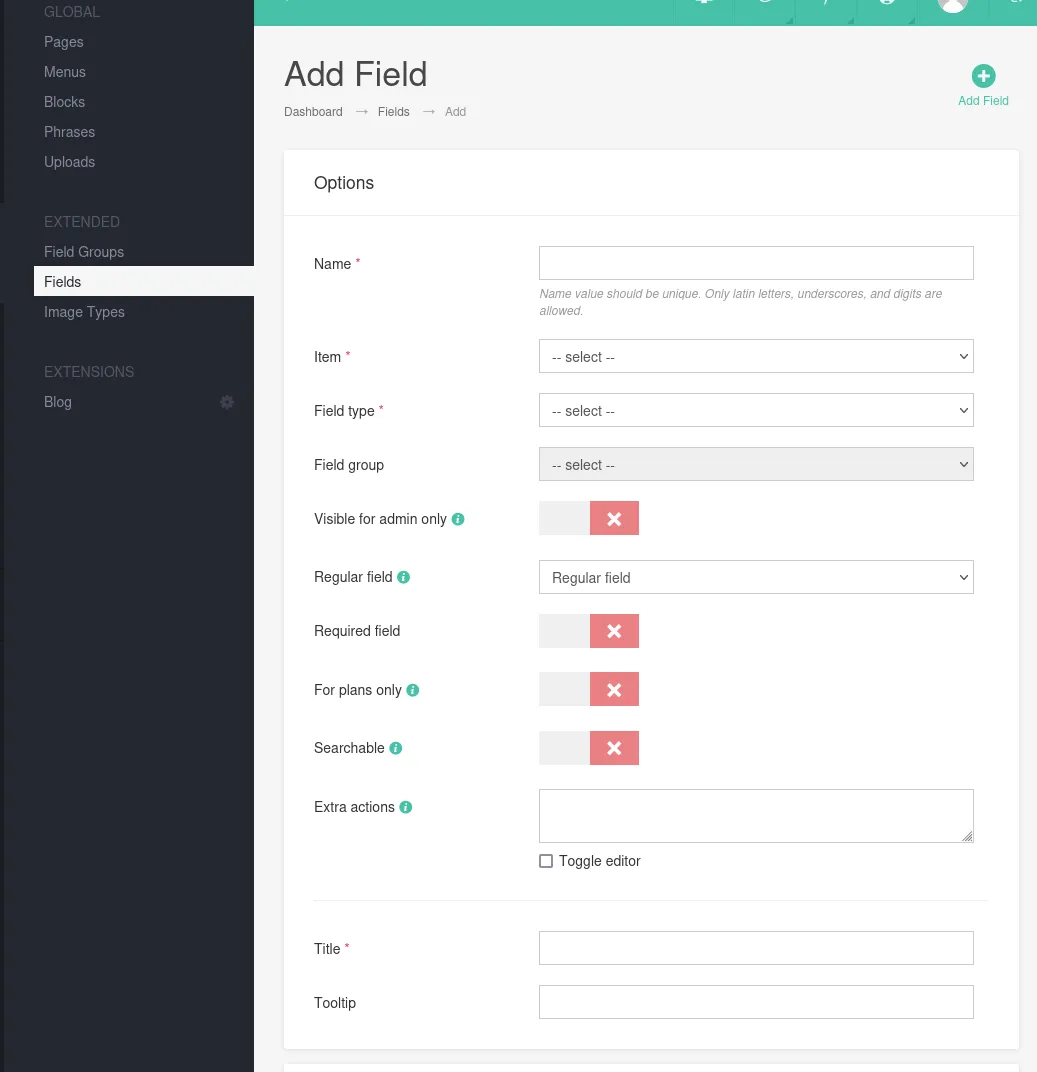Viewport: 1037px width, 1072px height.
Task: Click the Extra actions textarea resize handle
Action: click(967, 836)
